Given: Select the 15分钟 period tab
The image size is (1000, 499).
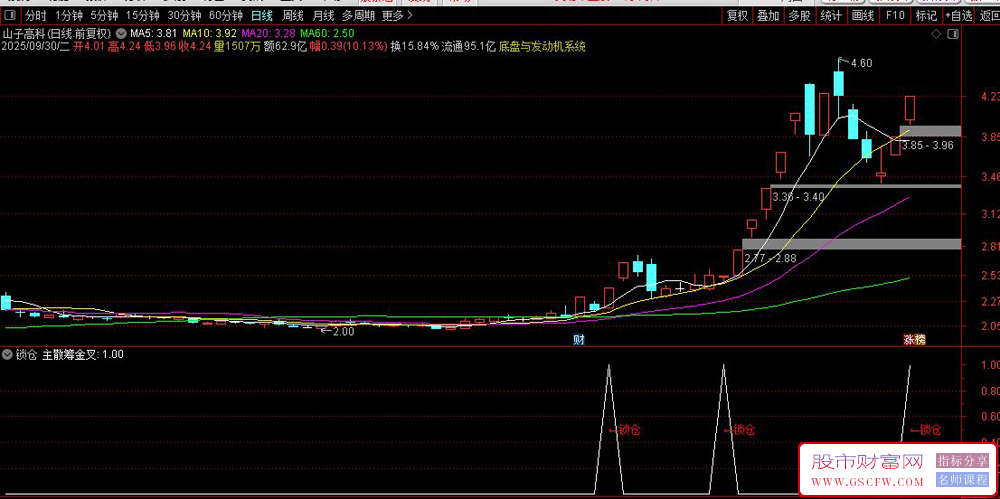Looking at the screenshot, I should pos(142,15).
